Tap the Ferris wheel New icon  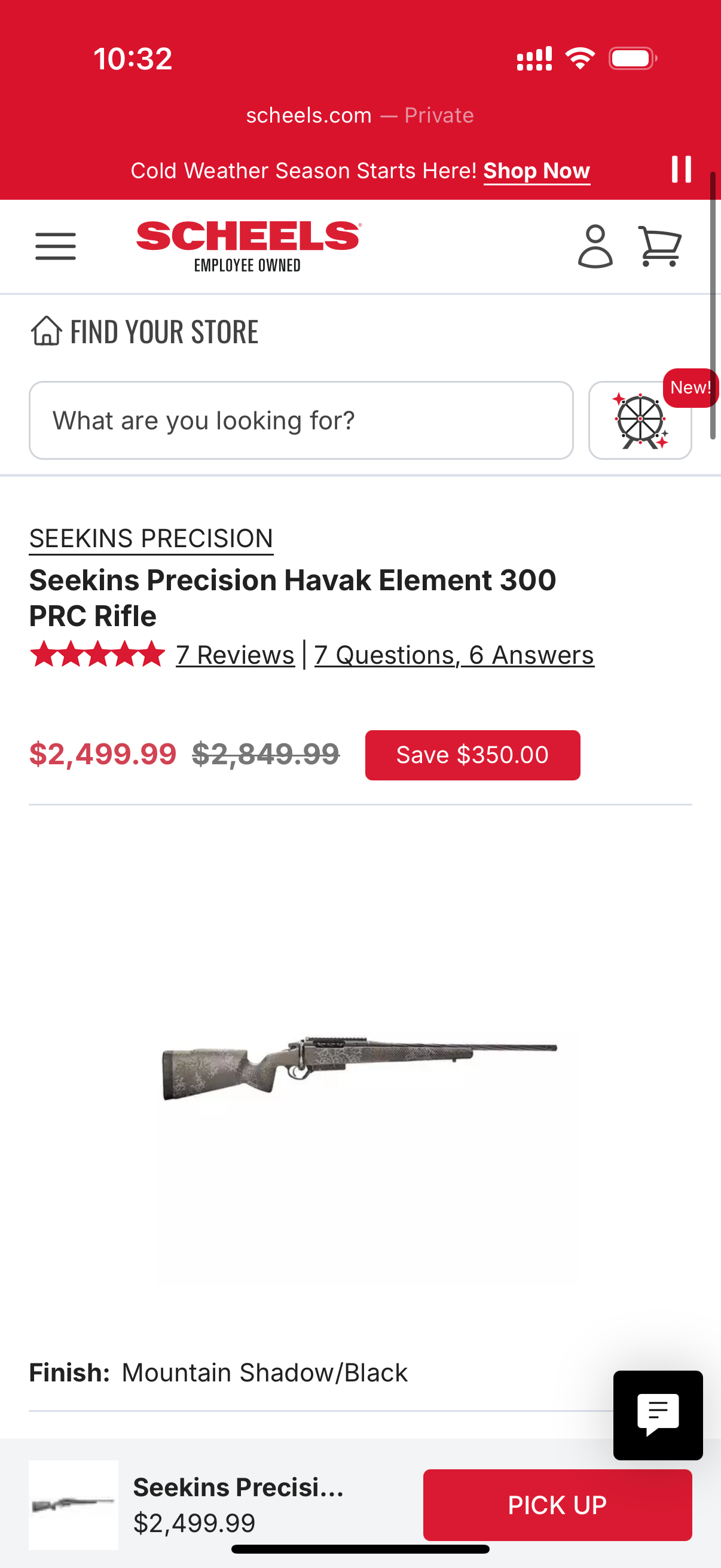640,420
